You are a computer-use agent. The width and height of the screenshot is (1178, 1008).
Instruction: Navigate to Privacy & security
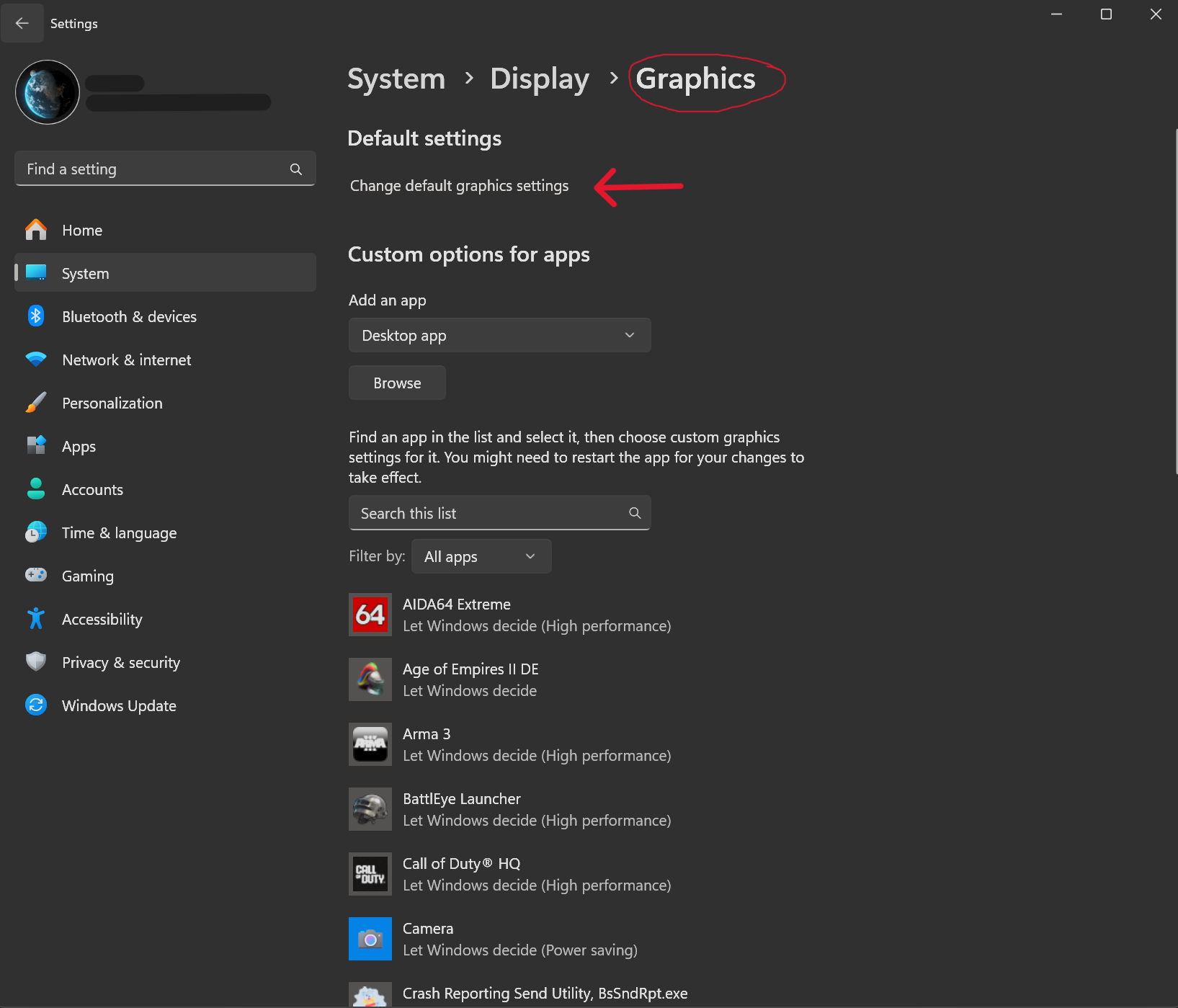[x=120, y=663]
